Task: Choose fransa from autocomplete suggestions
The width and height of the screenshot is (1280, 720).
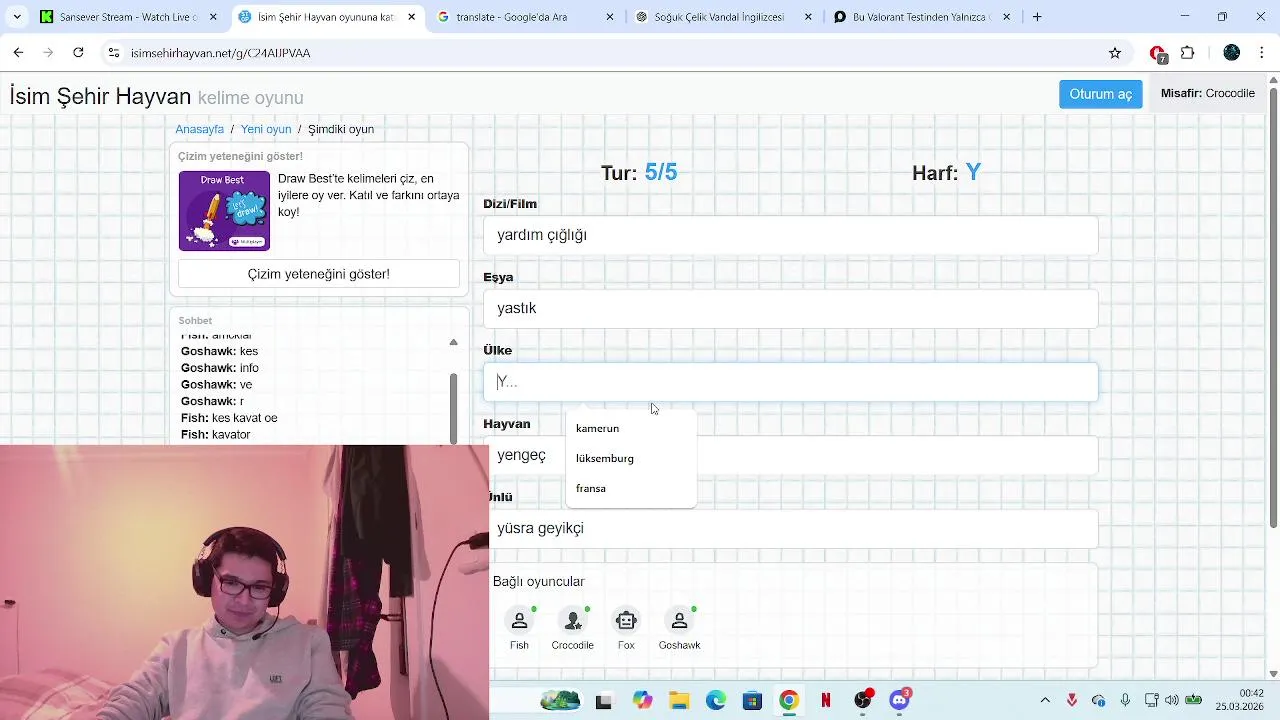Action: click(x=631, y=488)
